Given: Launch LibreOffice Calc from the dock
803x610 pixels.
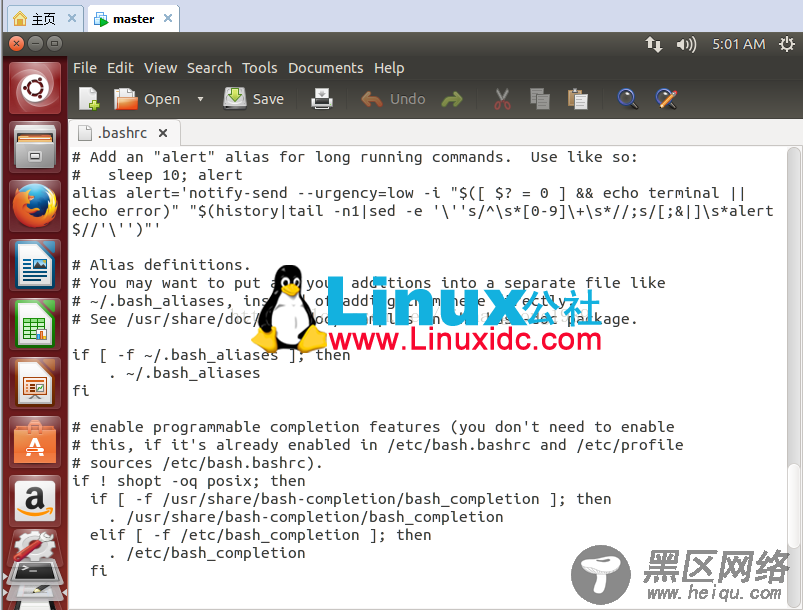Looking at the screenshot, I should pyautogui.click(x=35, y=324).
